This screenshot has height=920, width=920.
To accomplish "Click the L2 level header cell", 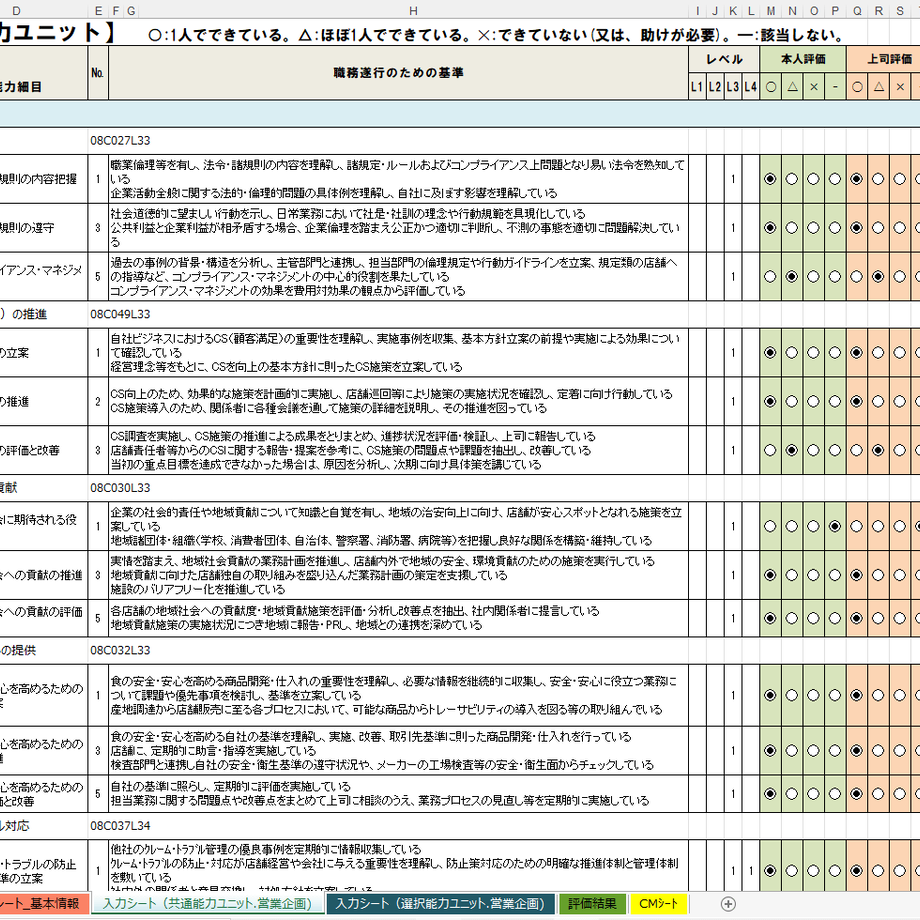I will point(715,87).
